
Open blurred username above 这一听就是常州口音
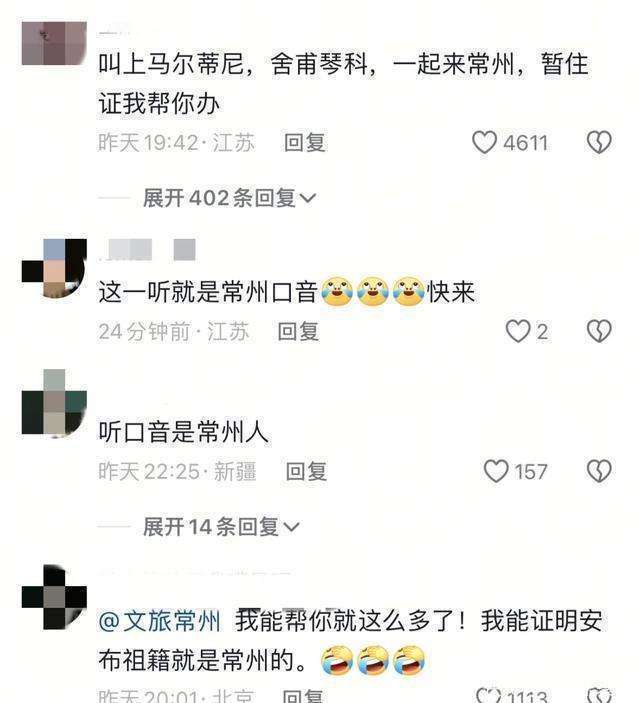point(148,249)
